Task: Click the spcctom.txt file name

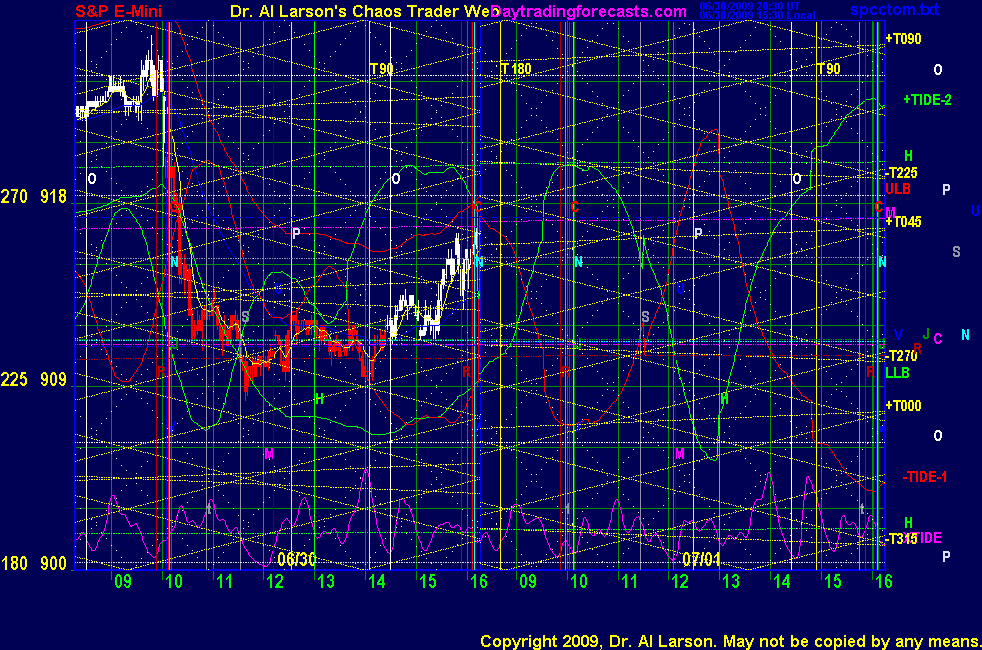Action: (x=894, y=9)
